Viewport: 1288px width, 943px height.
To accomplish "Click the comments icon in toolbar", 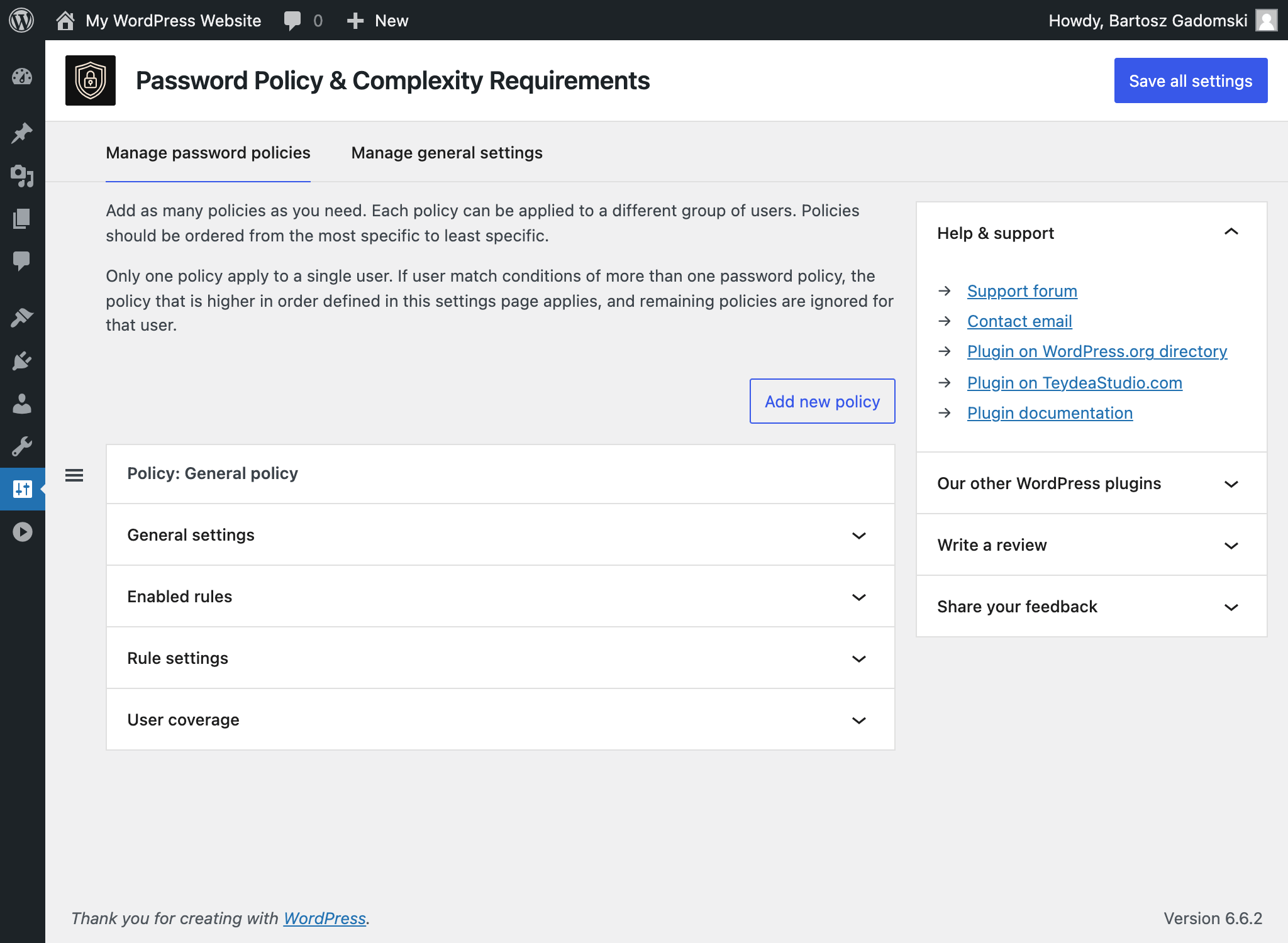I will pos(290,20).
